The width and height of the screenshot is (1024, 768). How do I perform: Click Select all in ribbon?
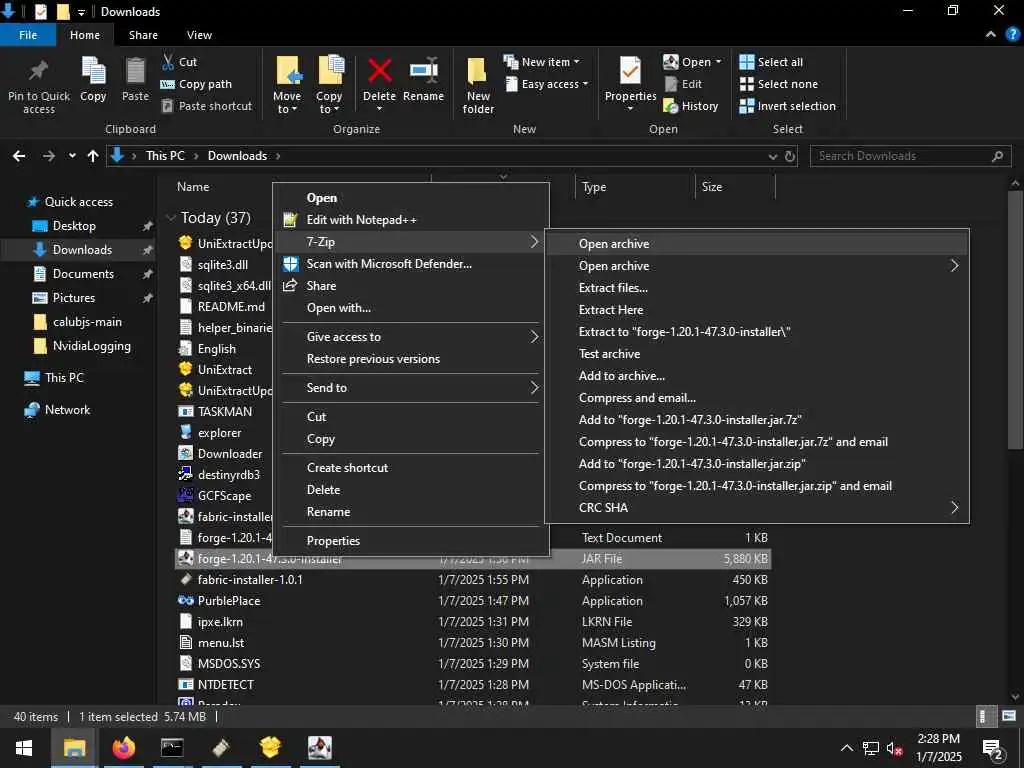click(x=771, y=62)
